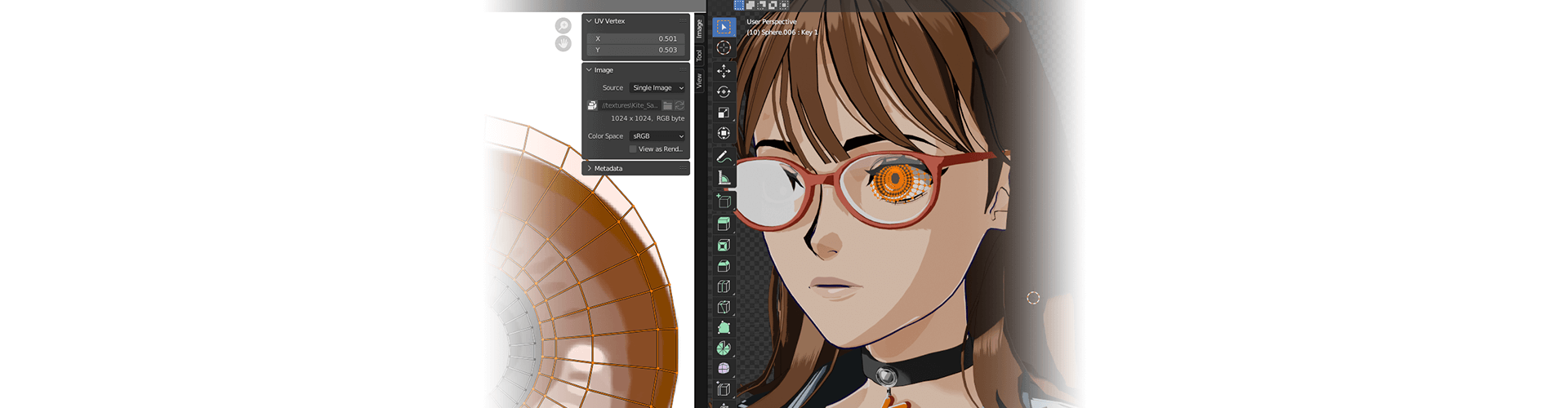The width and height of the screenshot is (1568, 408).
Task: Switch to the Tool sidebar tab
Action: [699, 55]
